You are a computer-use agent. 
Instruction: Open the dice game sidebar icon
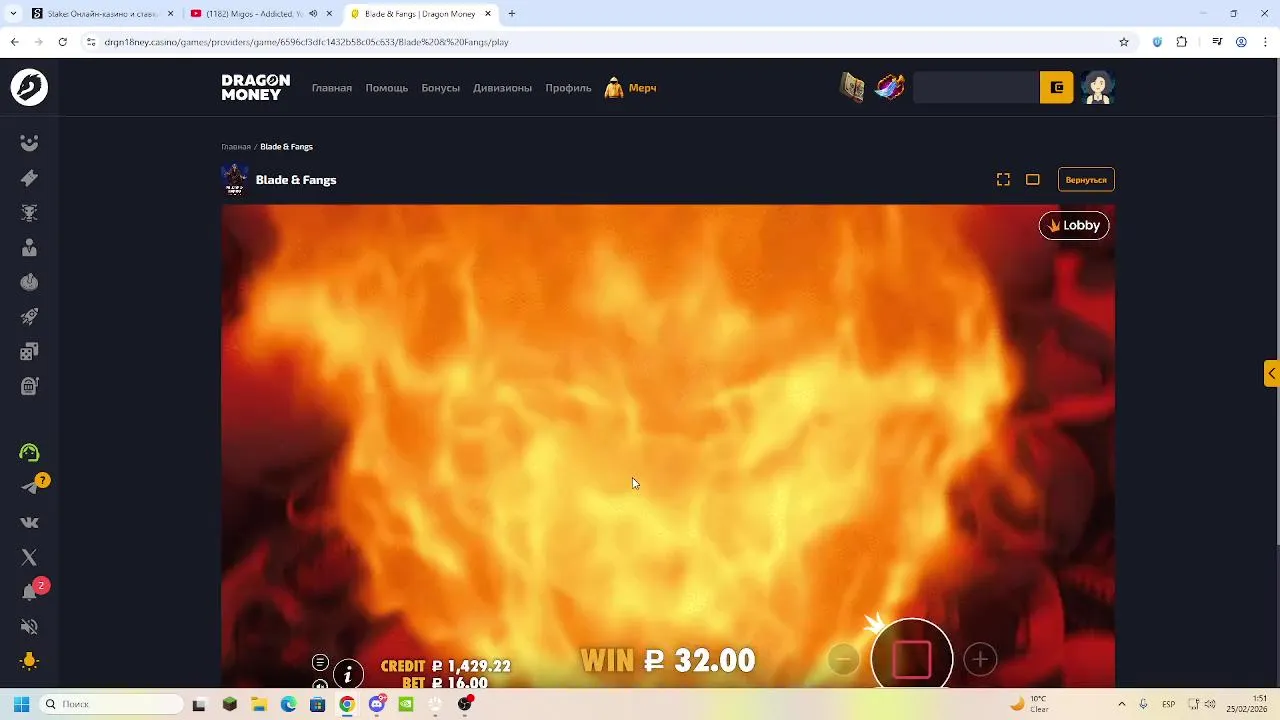[29, 351]
